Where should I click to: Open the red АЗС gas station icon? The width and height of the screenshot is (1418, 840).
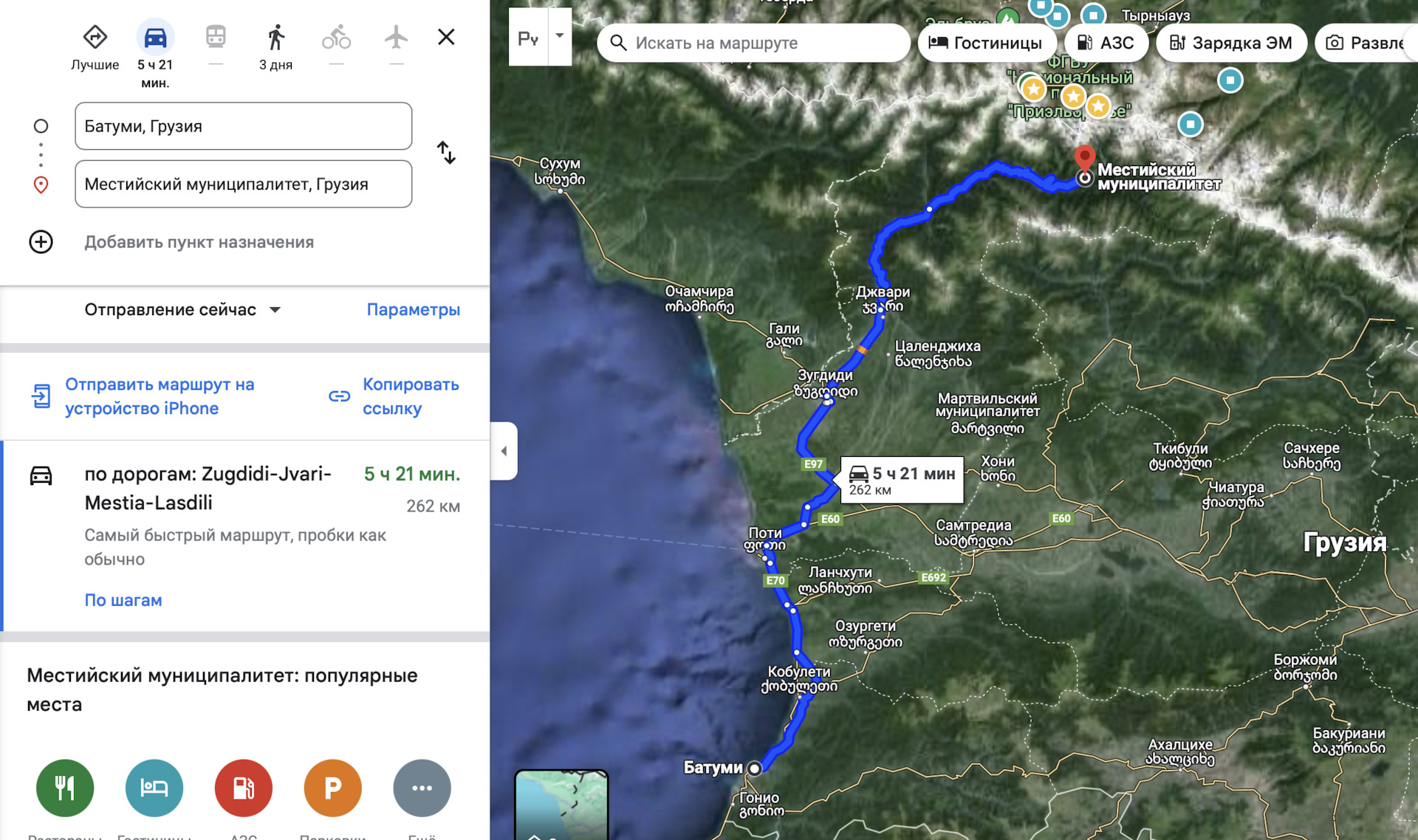[x=244, y=788]
